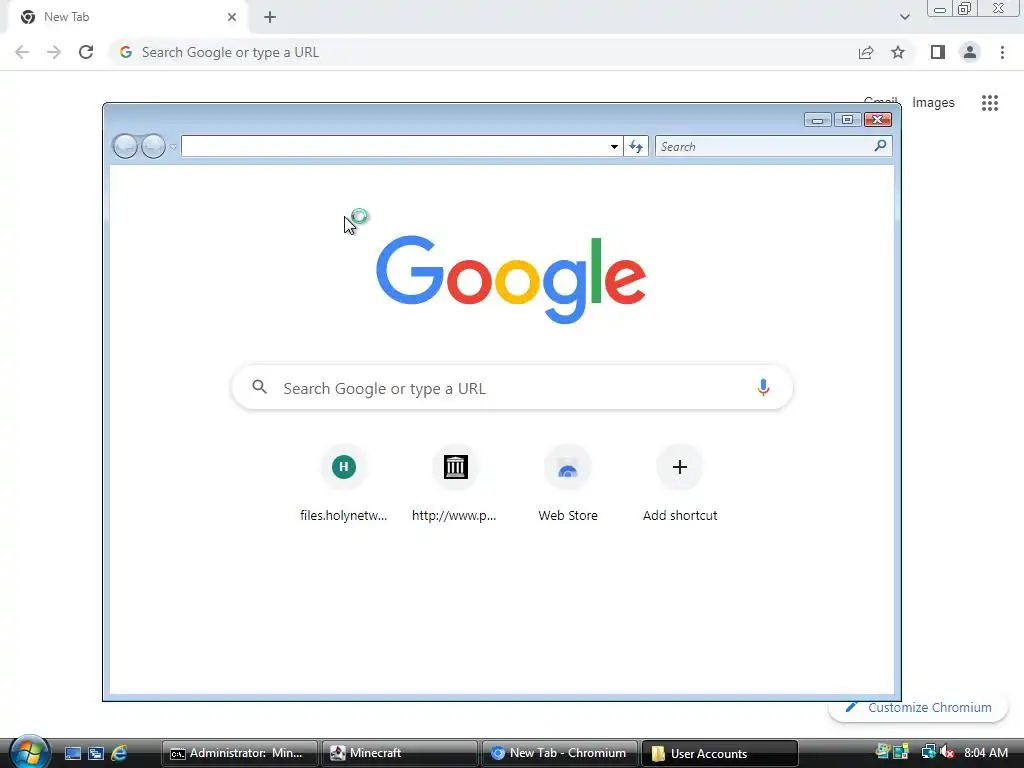
Task: Expand the Explorer address bar dropdown
Action: tap(614, 146)
